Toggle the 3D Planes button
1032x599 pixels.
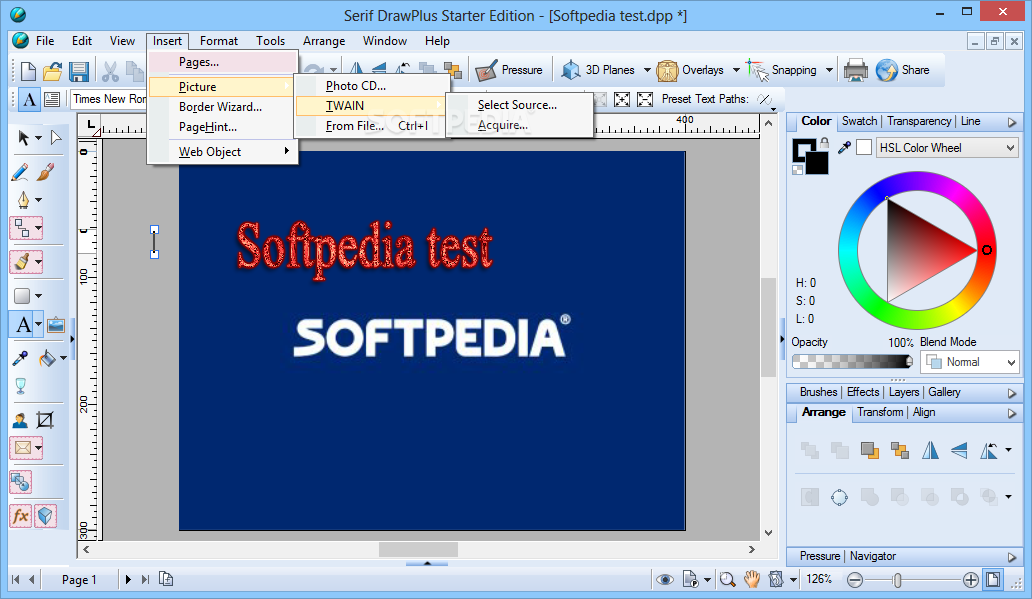(x=598, y=70)
